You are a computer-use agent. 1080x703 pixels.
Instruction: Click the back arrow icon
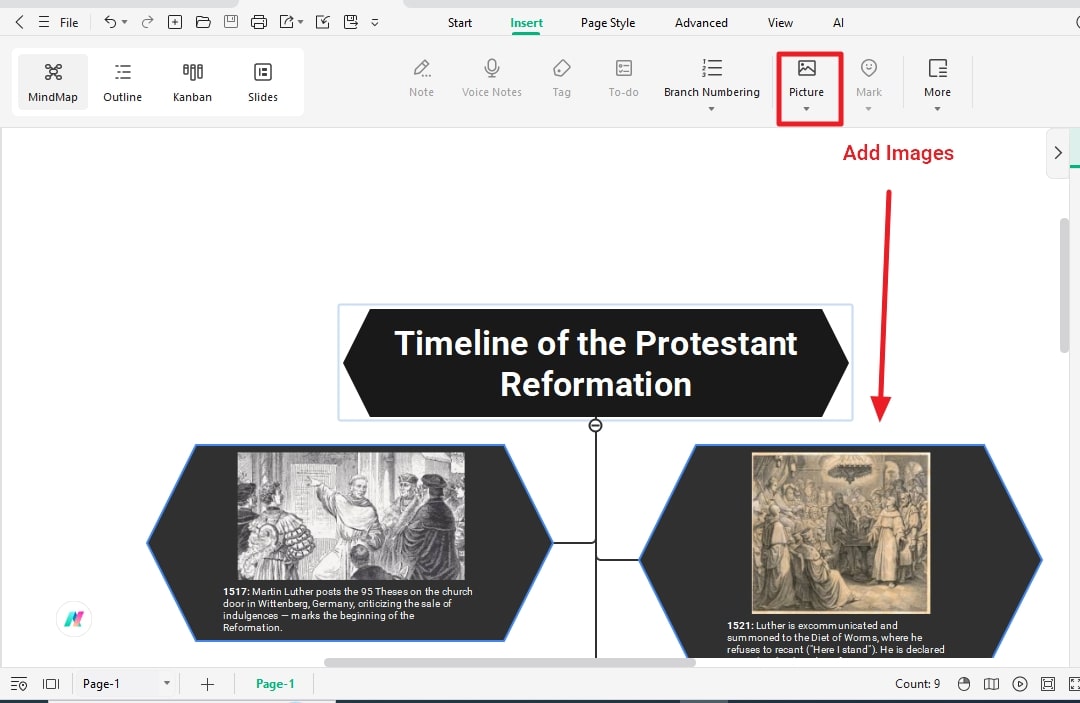pyautogui.click(x=19, y=22)
